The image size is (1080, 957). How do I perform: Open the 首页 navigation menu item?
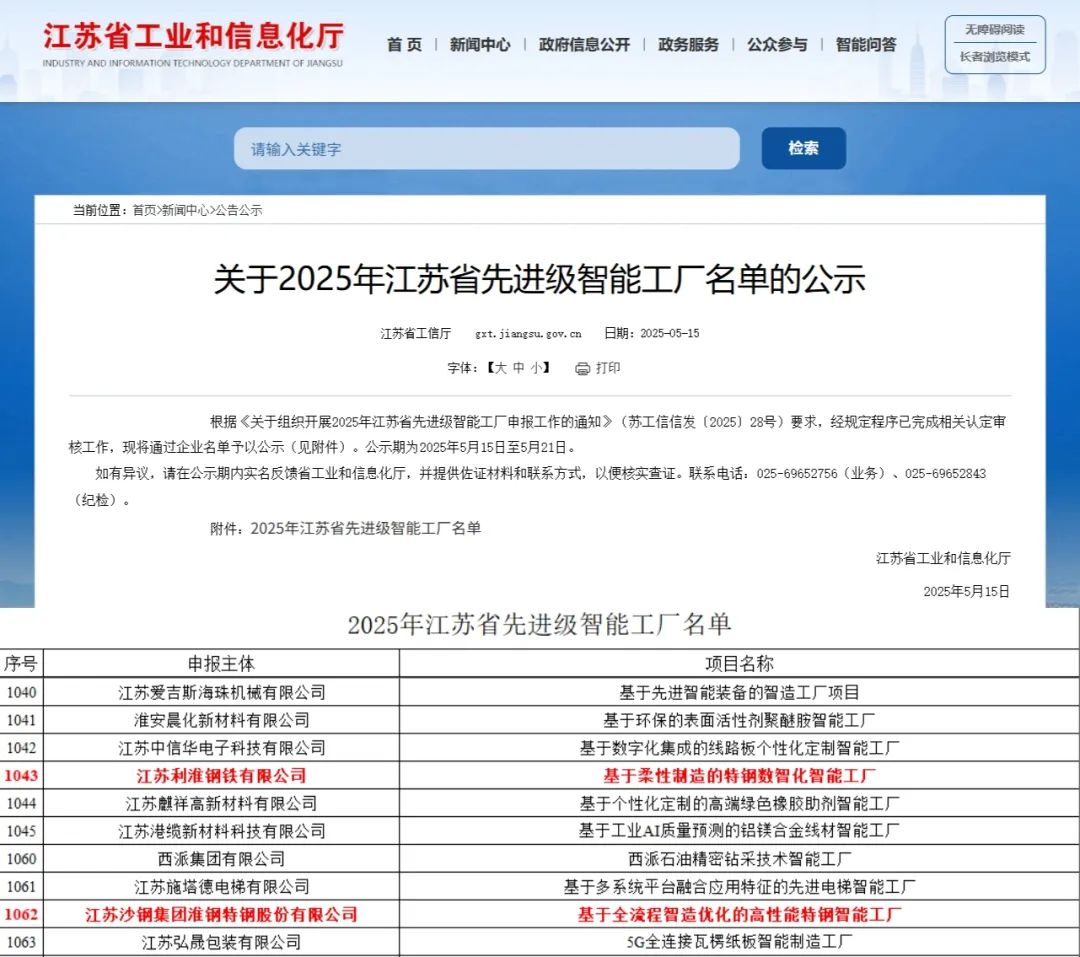[404, 45]
